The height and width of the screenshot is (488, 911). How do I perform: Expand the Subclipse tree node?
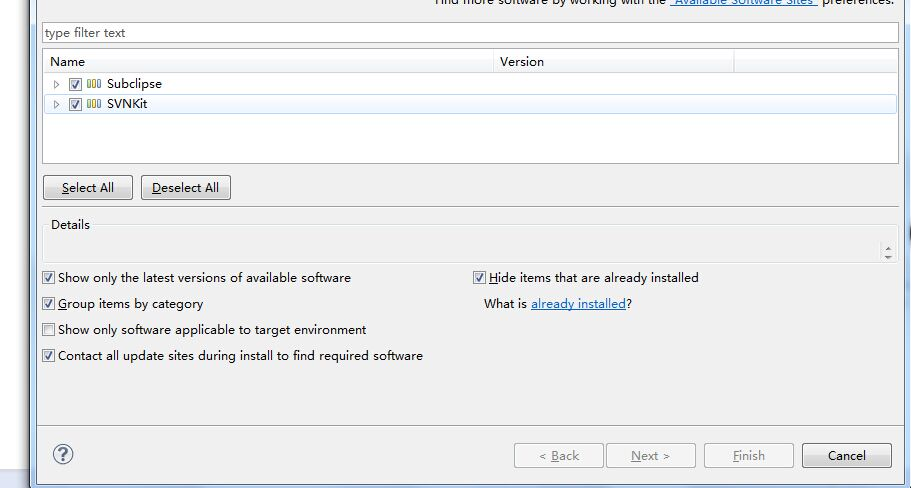56,84
